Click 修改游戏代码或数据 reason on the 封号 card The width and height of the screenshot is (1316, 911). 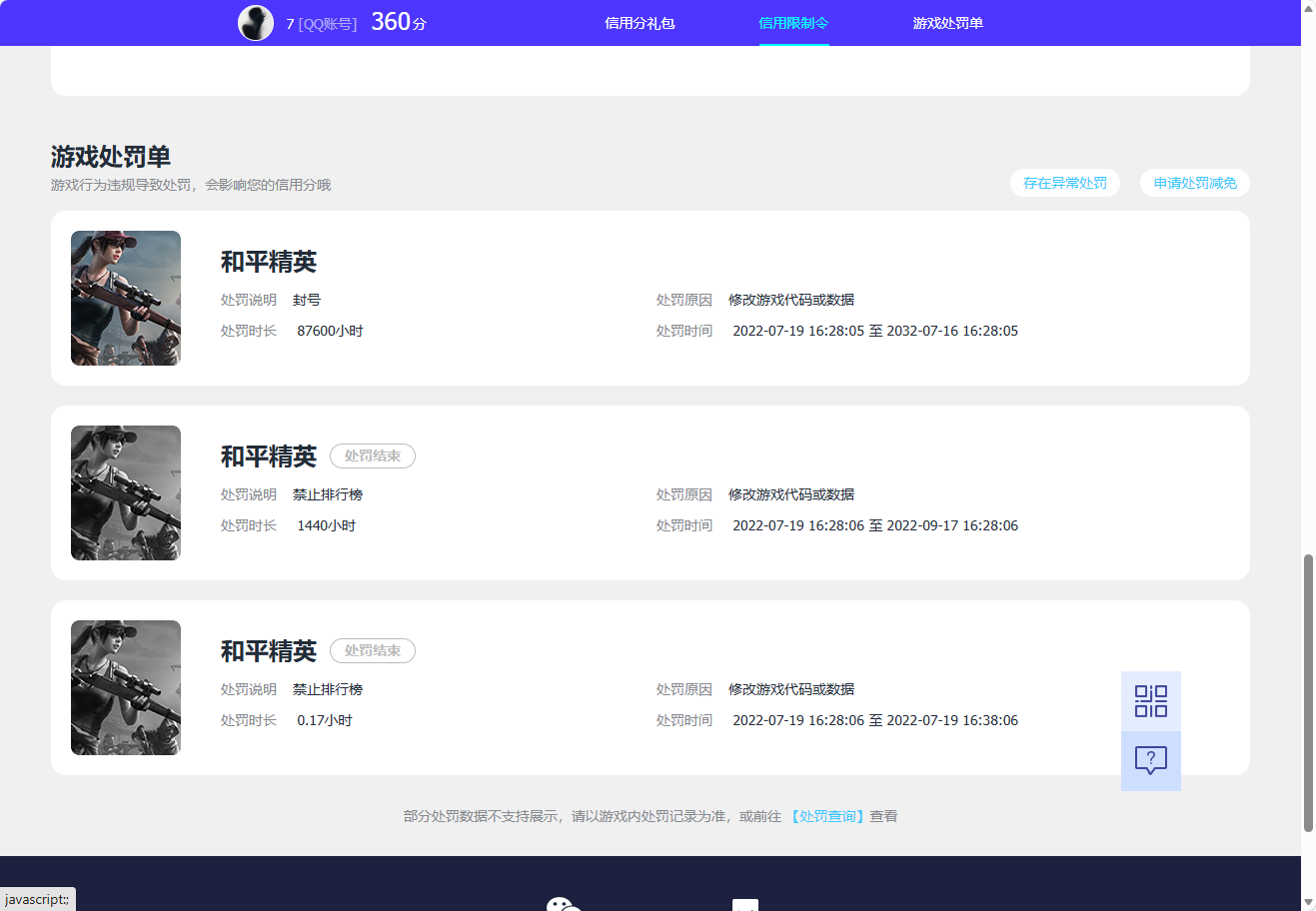pyautogui.click(x=791, y=300)
